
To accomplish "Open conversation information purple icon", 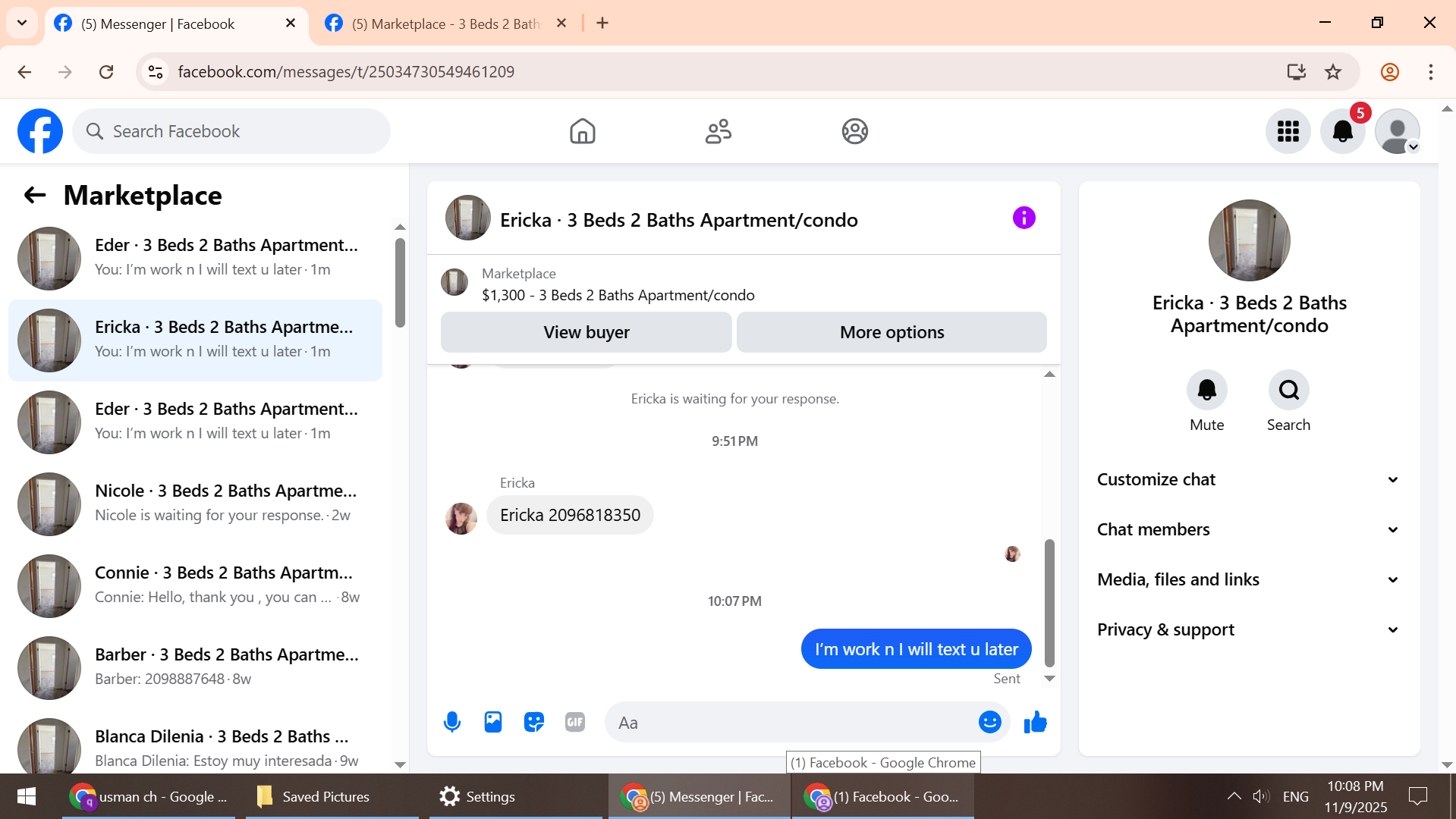I will coord(1024,218).
